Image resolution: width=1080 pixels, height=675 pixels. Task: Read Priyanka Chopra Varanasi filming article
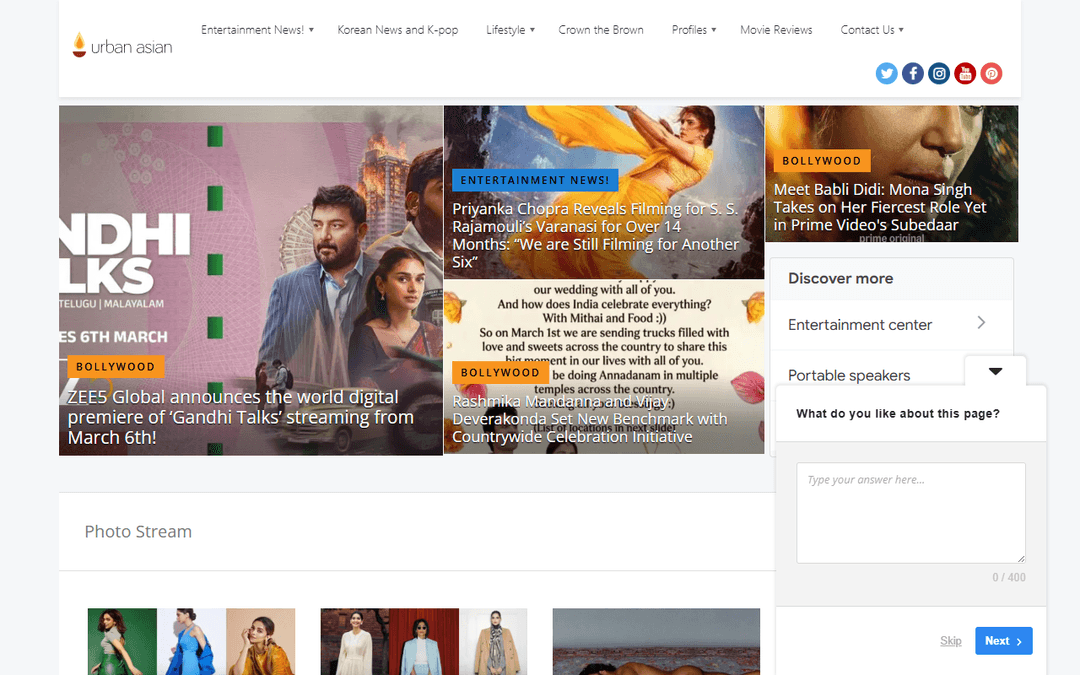595,235
